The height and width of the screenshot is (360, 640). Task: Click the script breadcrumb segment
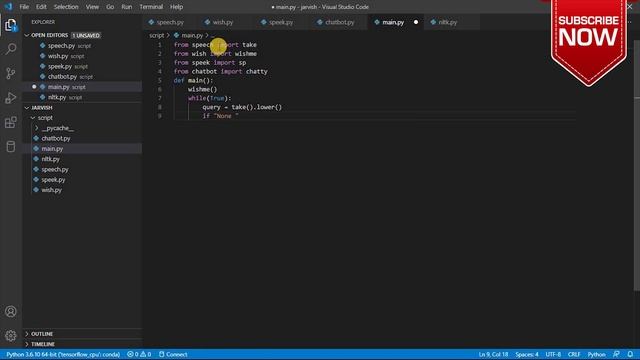pyautogui.click(x=156, y=36)
